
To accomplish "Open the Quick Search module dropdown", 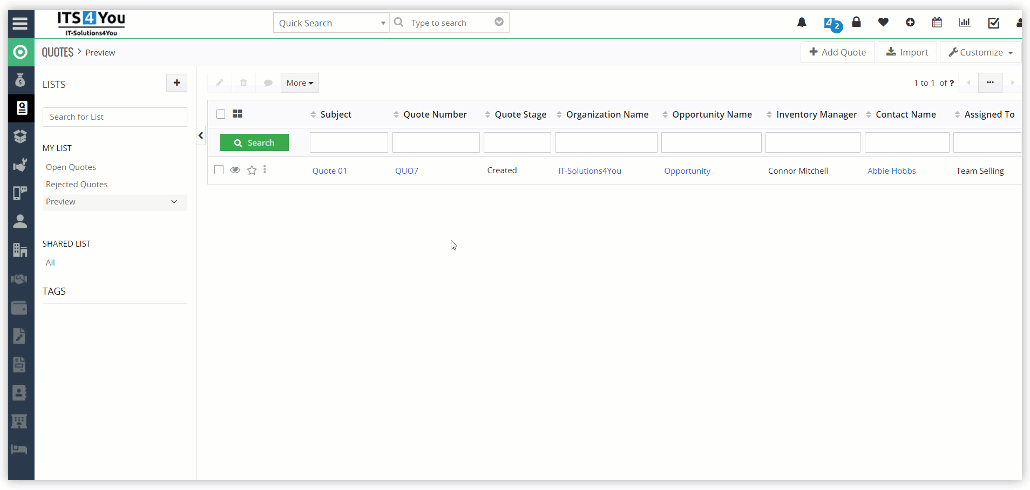I will coord(331,23).
